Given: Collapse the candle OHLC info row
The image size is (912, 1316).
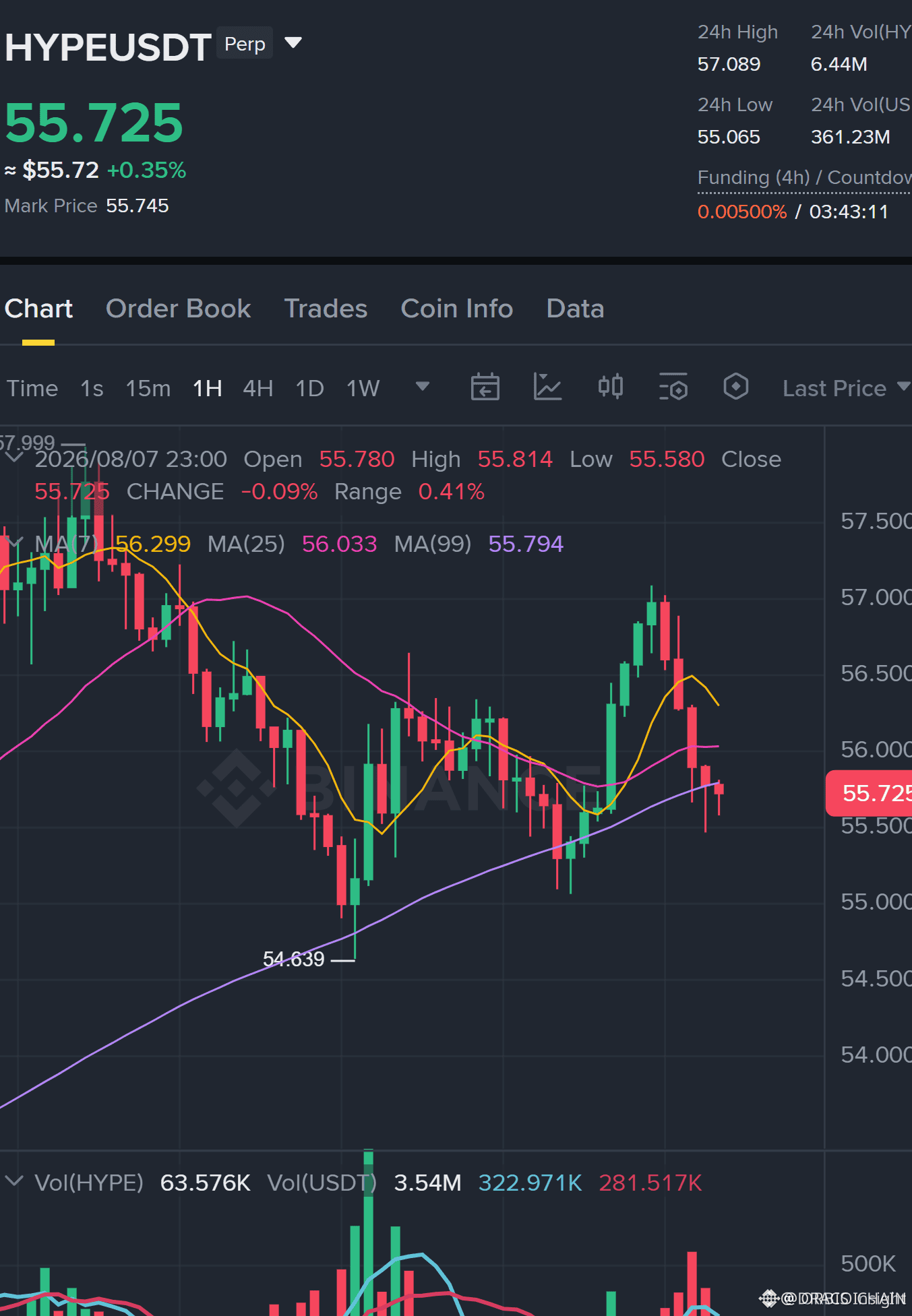Looking at the screenshot, I should 13,458.
